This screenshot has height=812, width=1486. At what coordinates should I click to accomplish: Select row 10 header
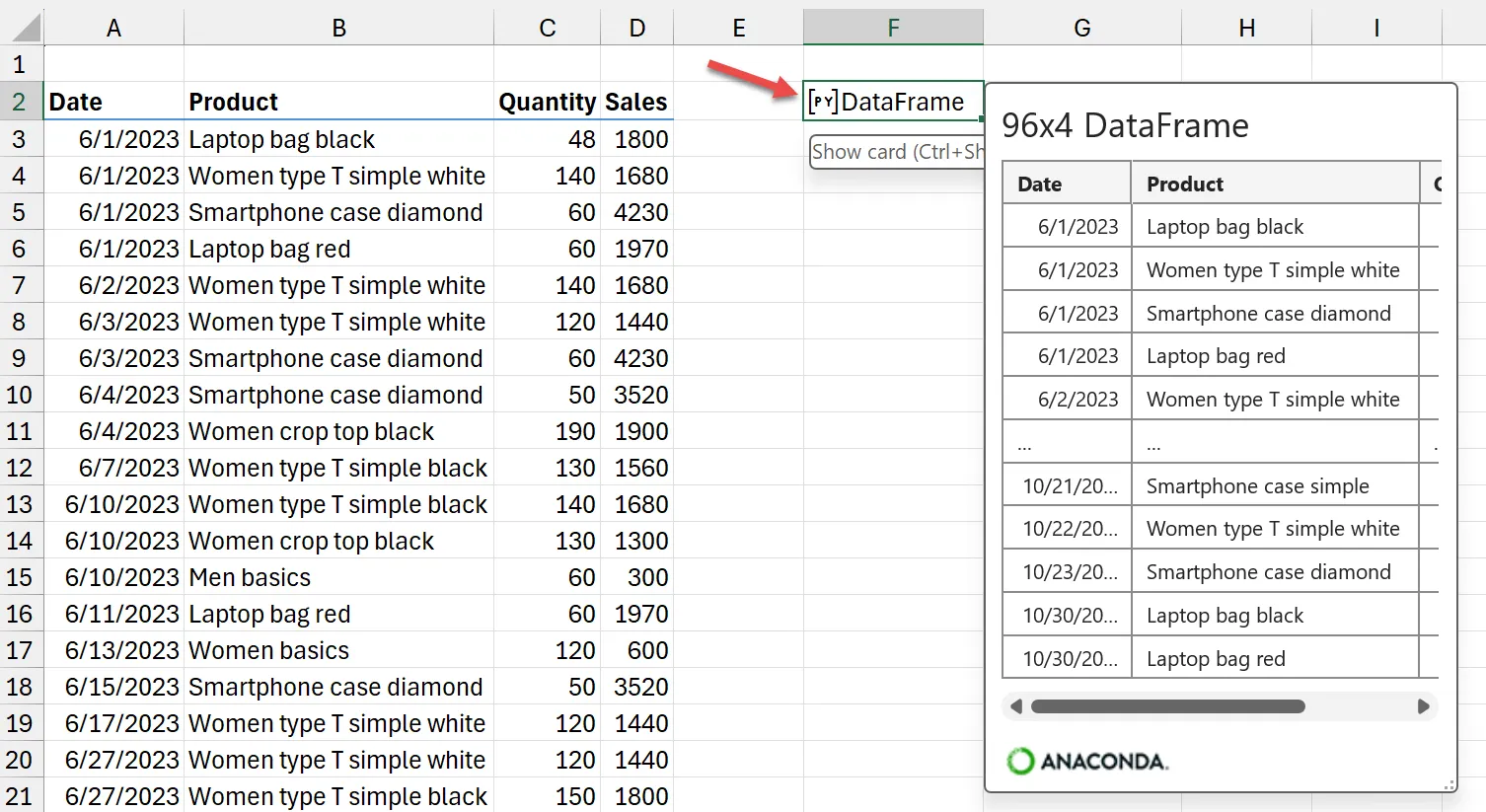[20, 395]
